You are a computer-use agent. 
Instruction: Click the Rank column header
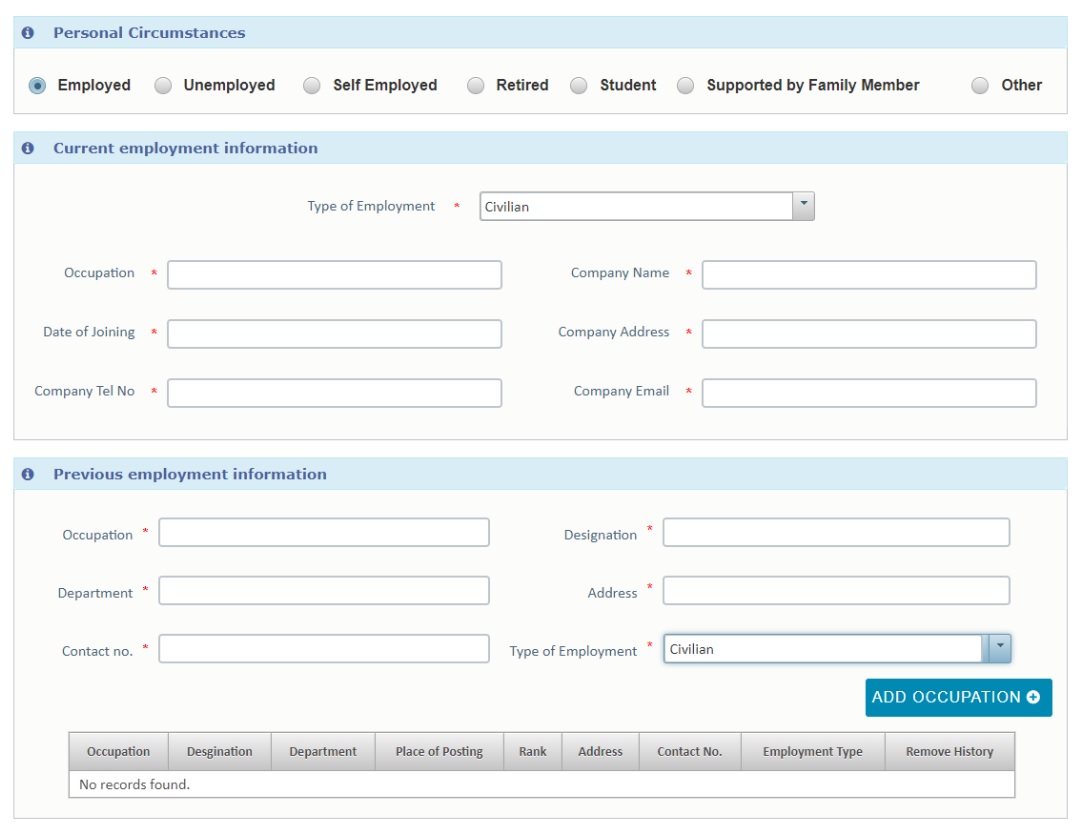(x=533, y=752)
